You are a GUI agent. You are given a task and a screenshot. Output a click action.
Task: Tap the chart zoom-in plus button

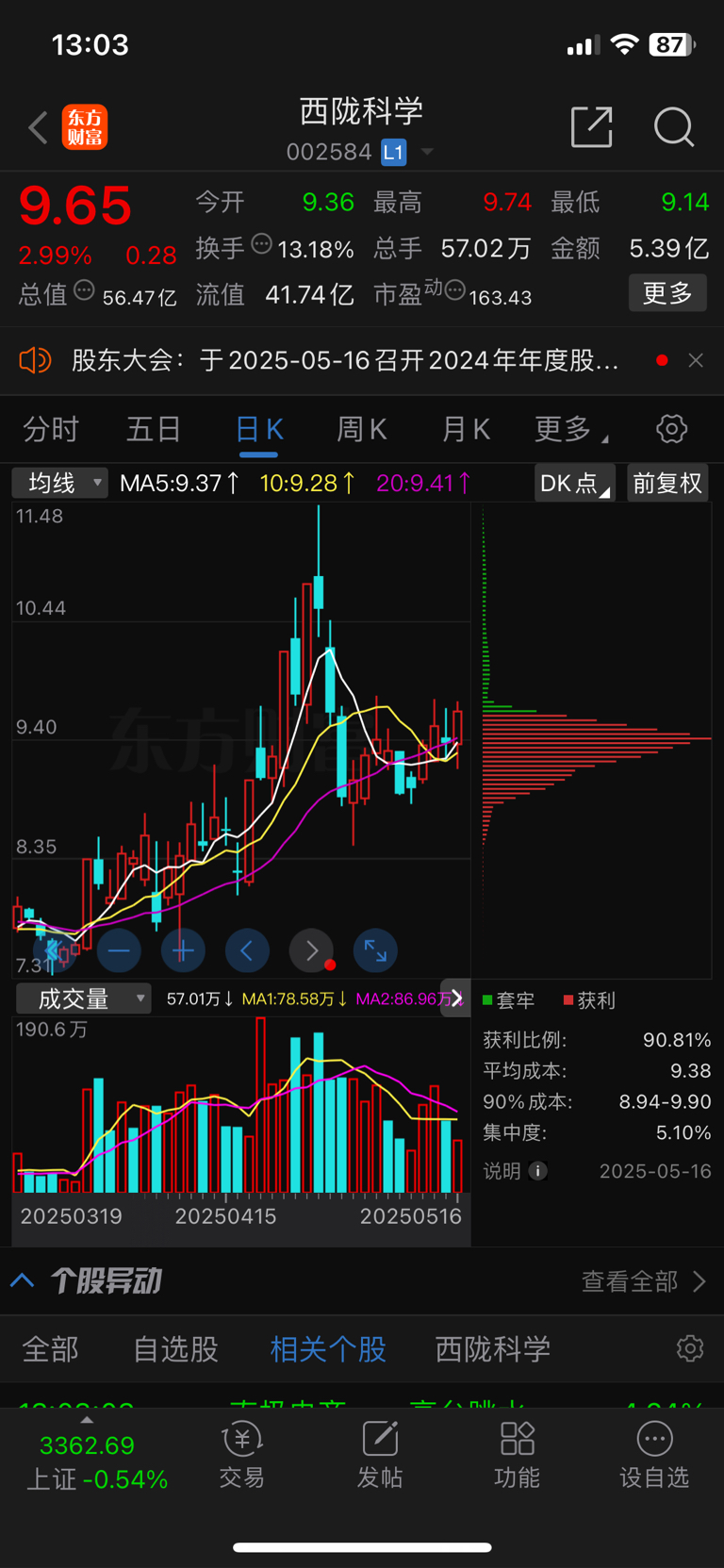click(183, 950)
